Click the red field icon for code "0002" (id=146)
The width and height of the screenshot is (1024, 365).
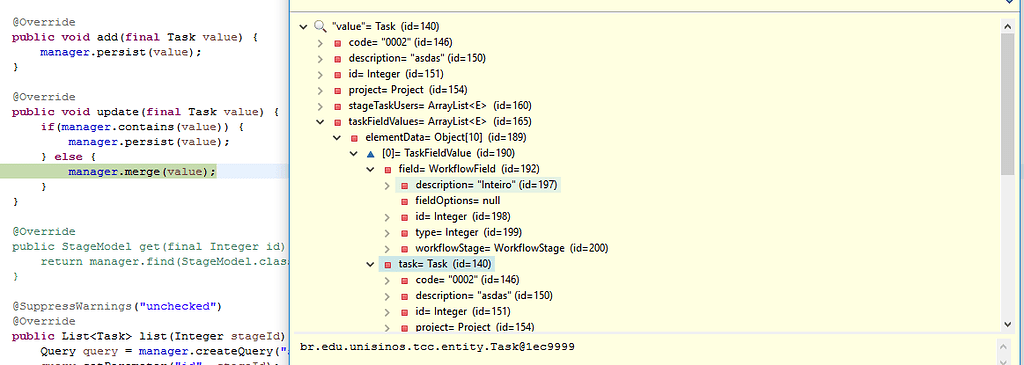click(338, 42)
